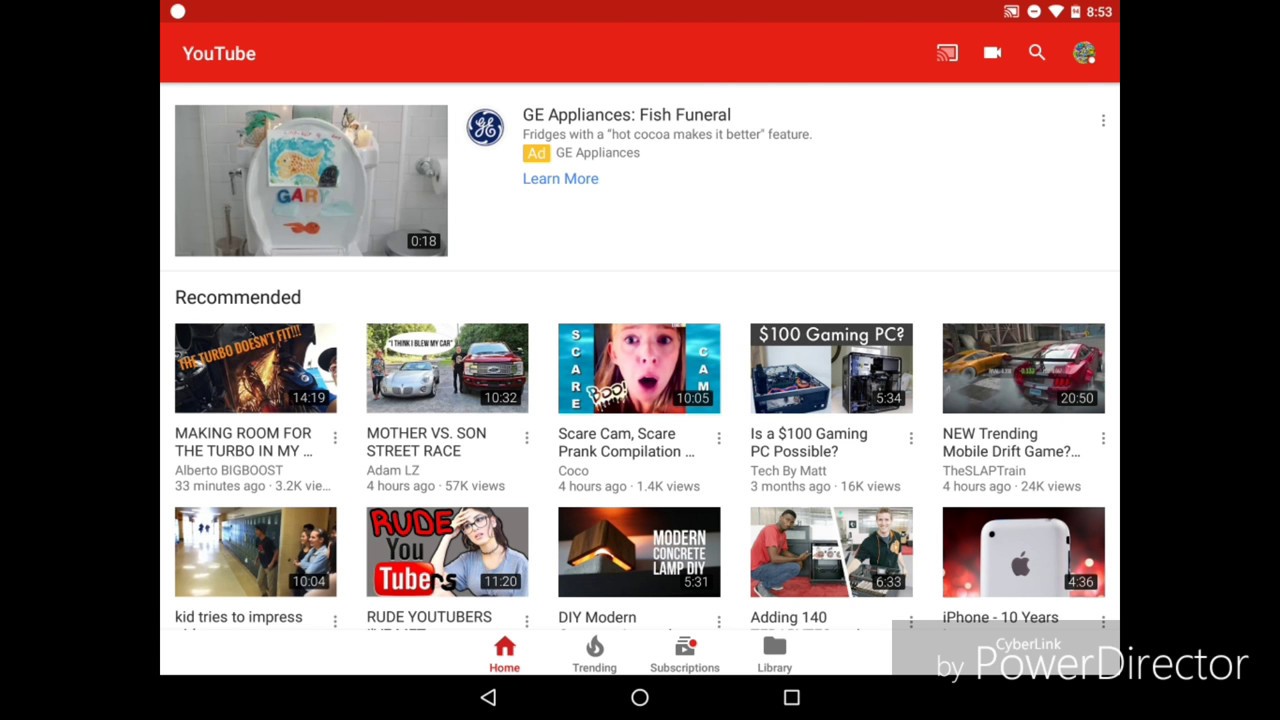Select channel name TheSLAPTrain
Viewport: 1280px width, 720px height.
984,470
